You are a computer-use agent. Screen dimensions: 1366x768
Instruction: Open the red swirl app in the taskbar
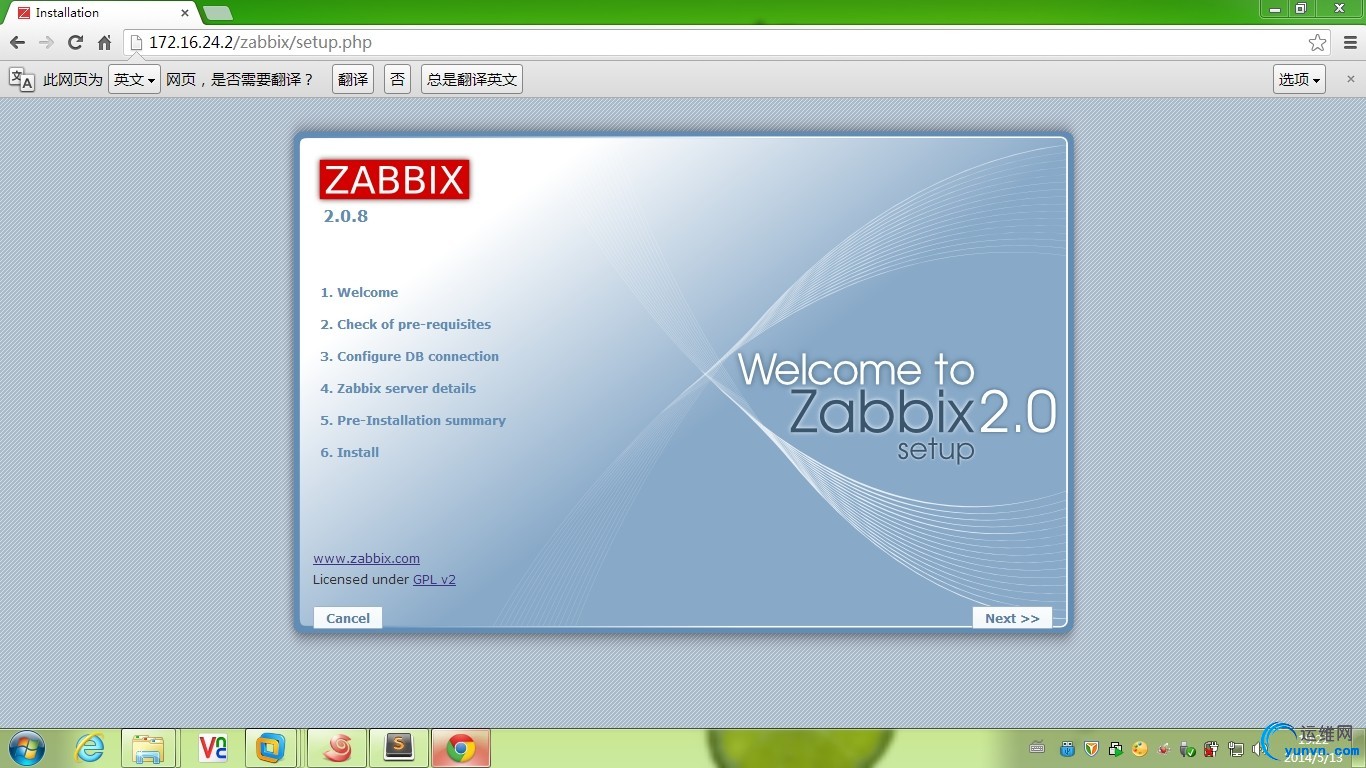tap(337, 748)
